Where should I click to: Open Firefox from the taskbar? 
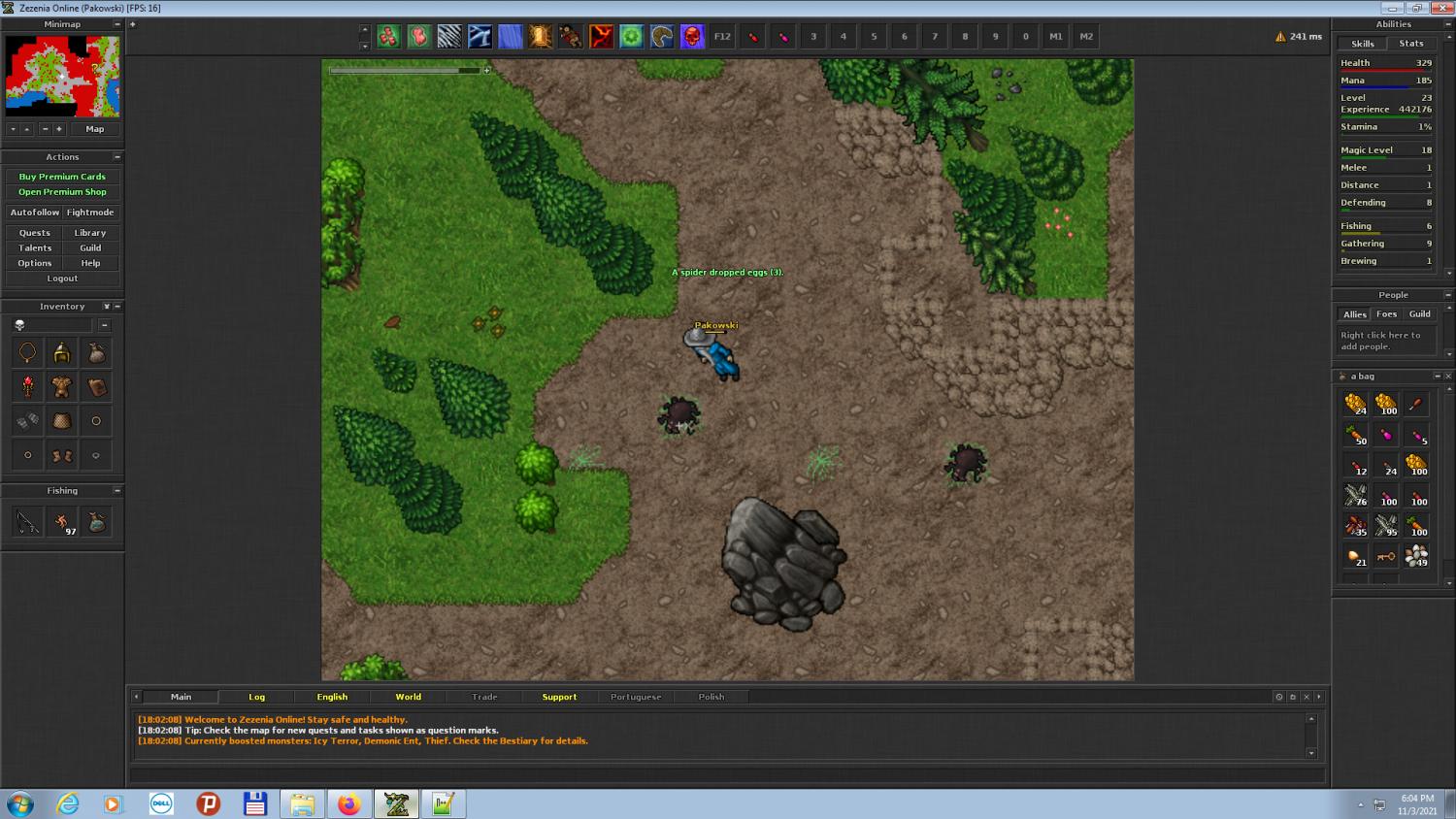pyautogui.click(x=348, y=803)
